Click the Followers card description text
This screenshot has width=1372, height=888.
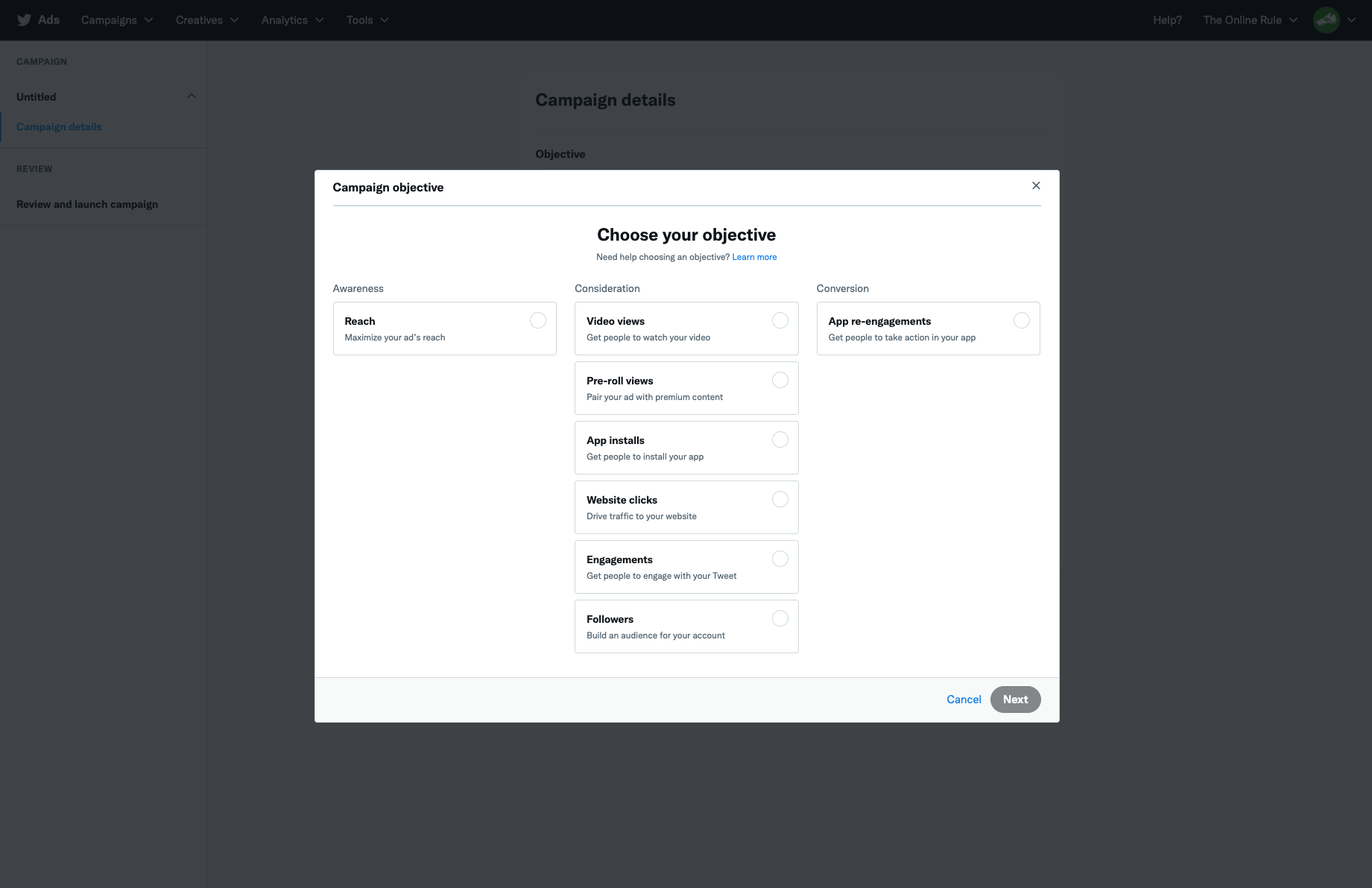click(656, 635)
